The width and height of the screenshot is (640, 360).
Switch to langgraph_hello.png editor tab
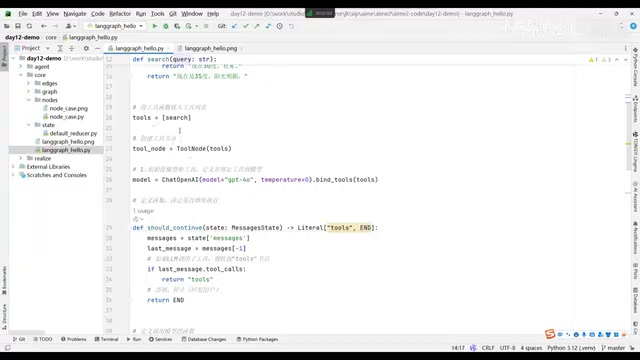pos(210,48)
